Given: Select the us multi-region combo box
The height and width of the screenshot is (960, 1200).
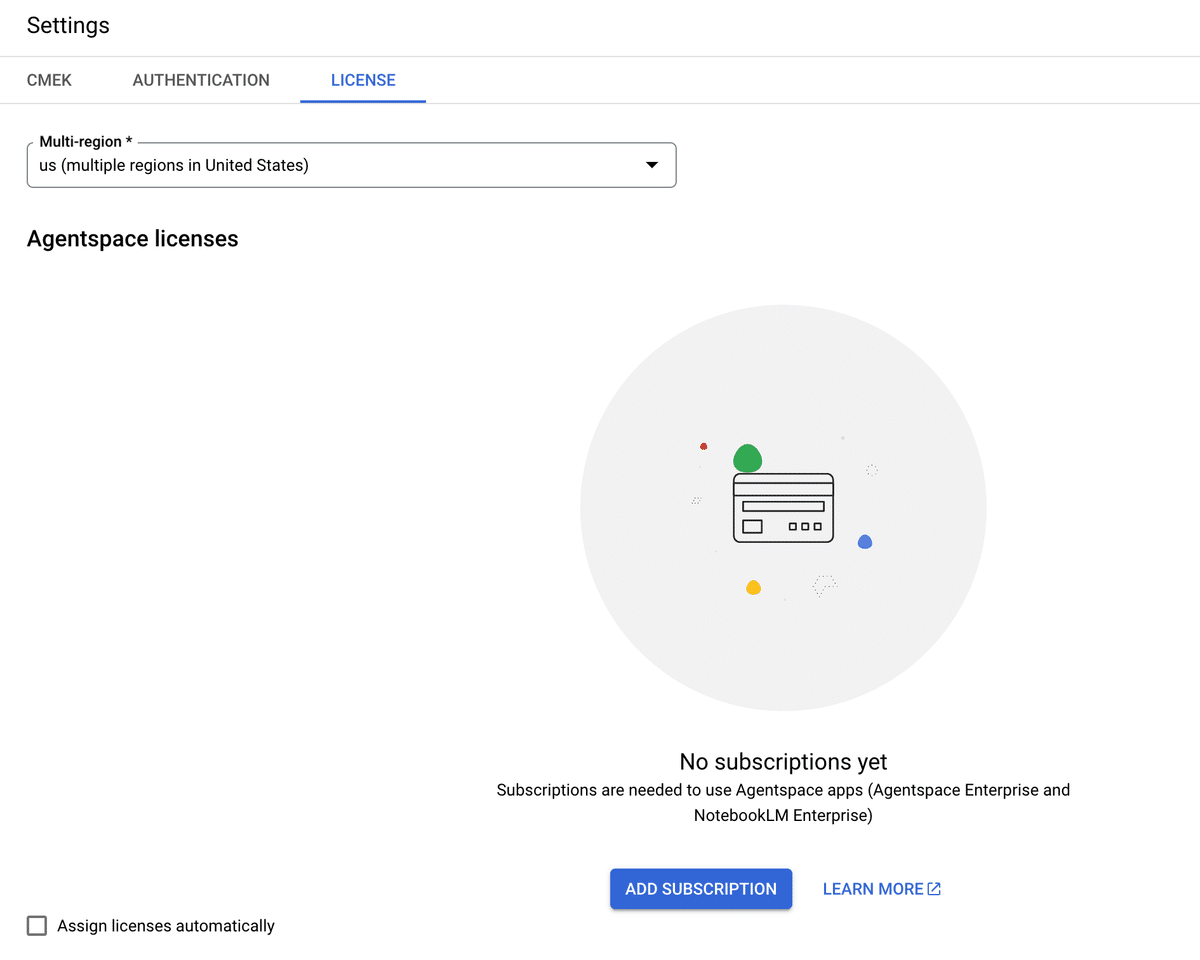Looking at the screenshot, I should (x=340, y=165).
